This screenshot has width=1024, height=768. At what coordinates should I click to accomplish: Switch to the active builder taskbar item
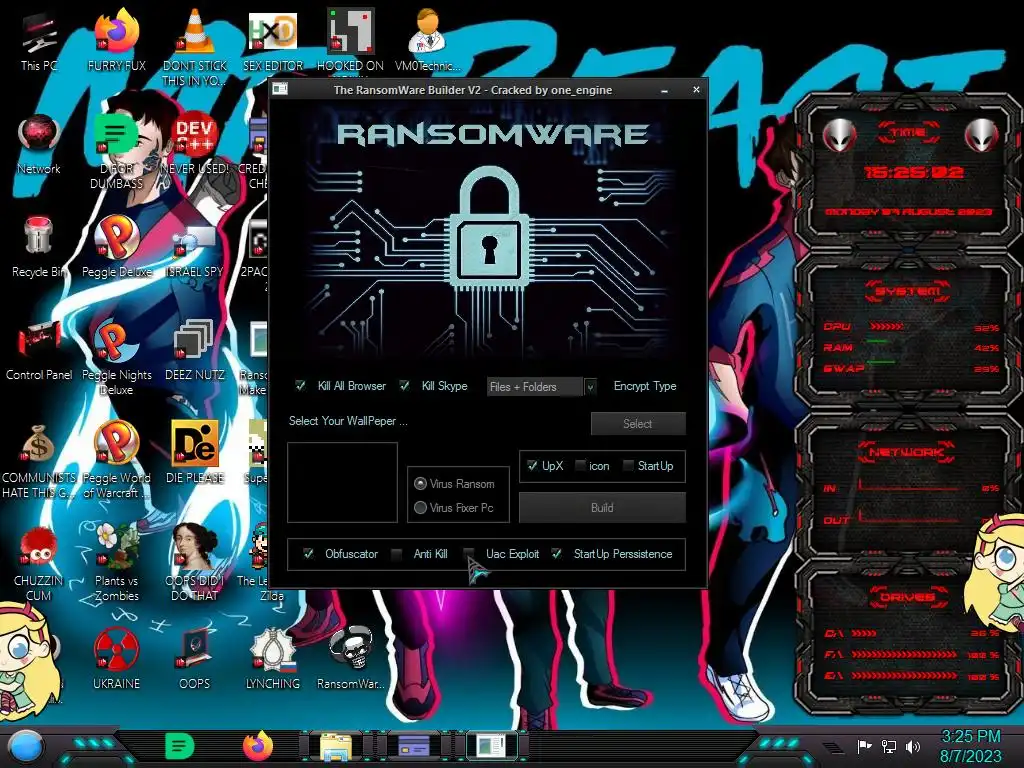click(491, 746)
